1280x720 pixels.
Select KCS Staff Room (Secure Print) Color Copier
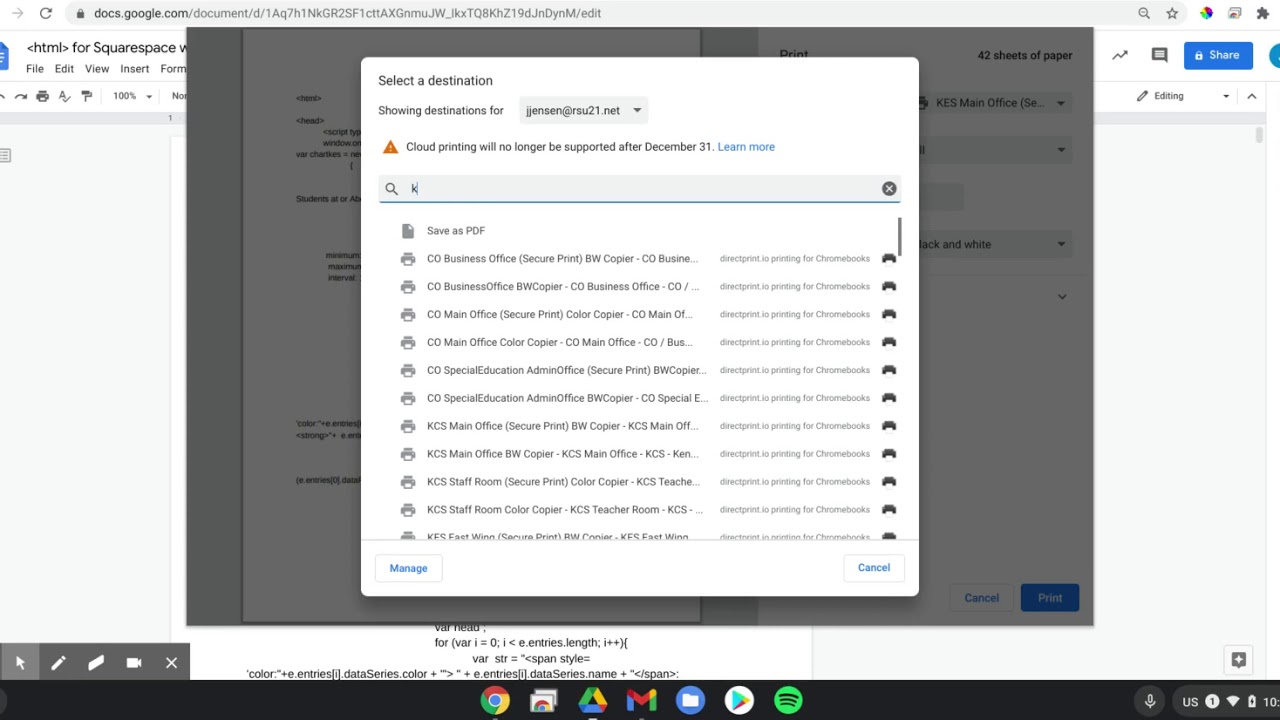[639, 482]
